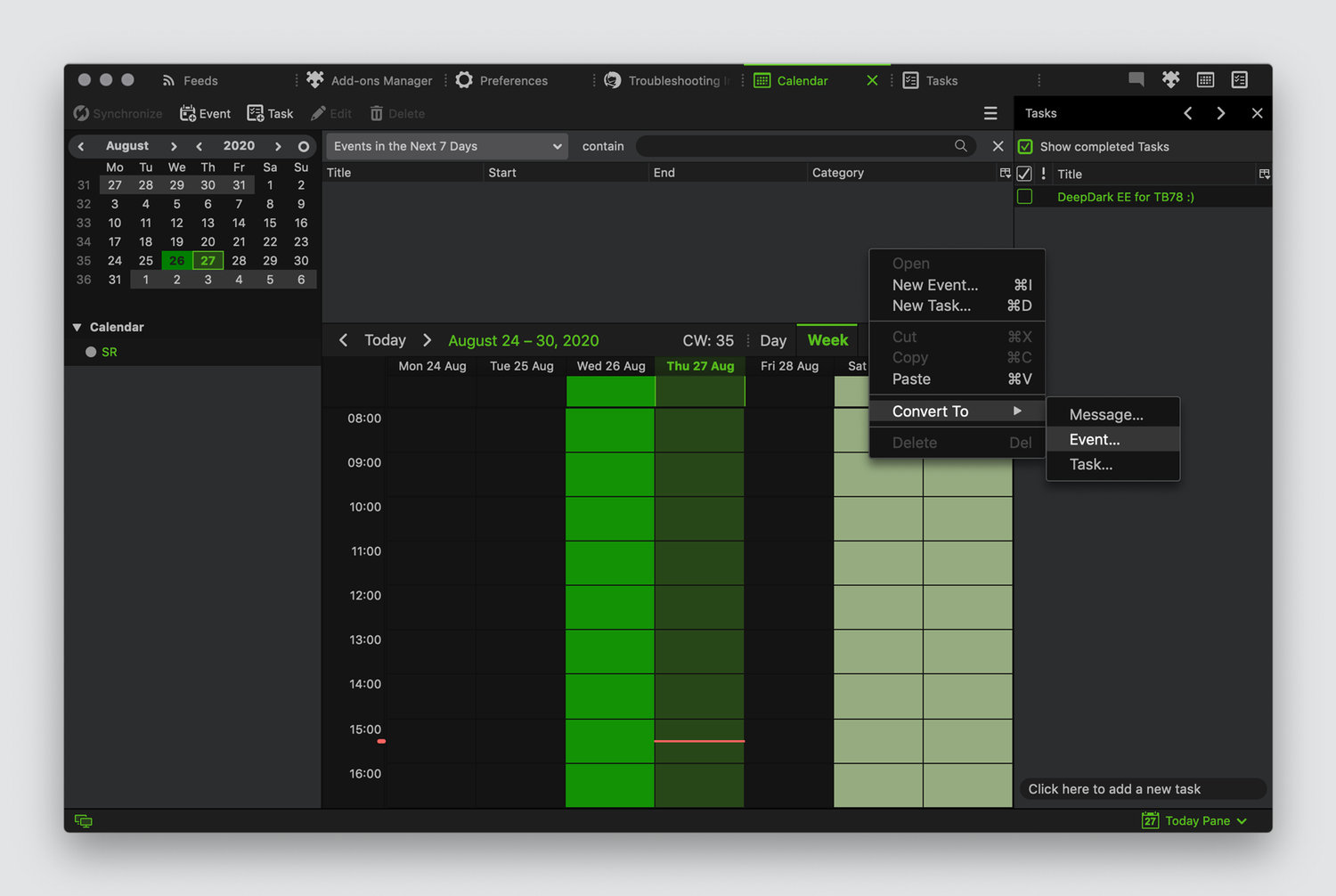Viewport: 1336px width, 896px height.
Task: Click the Edit toolbar button
Action: (330, 113)
